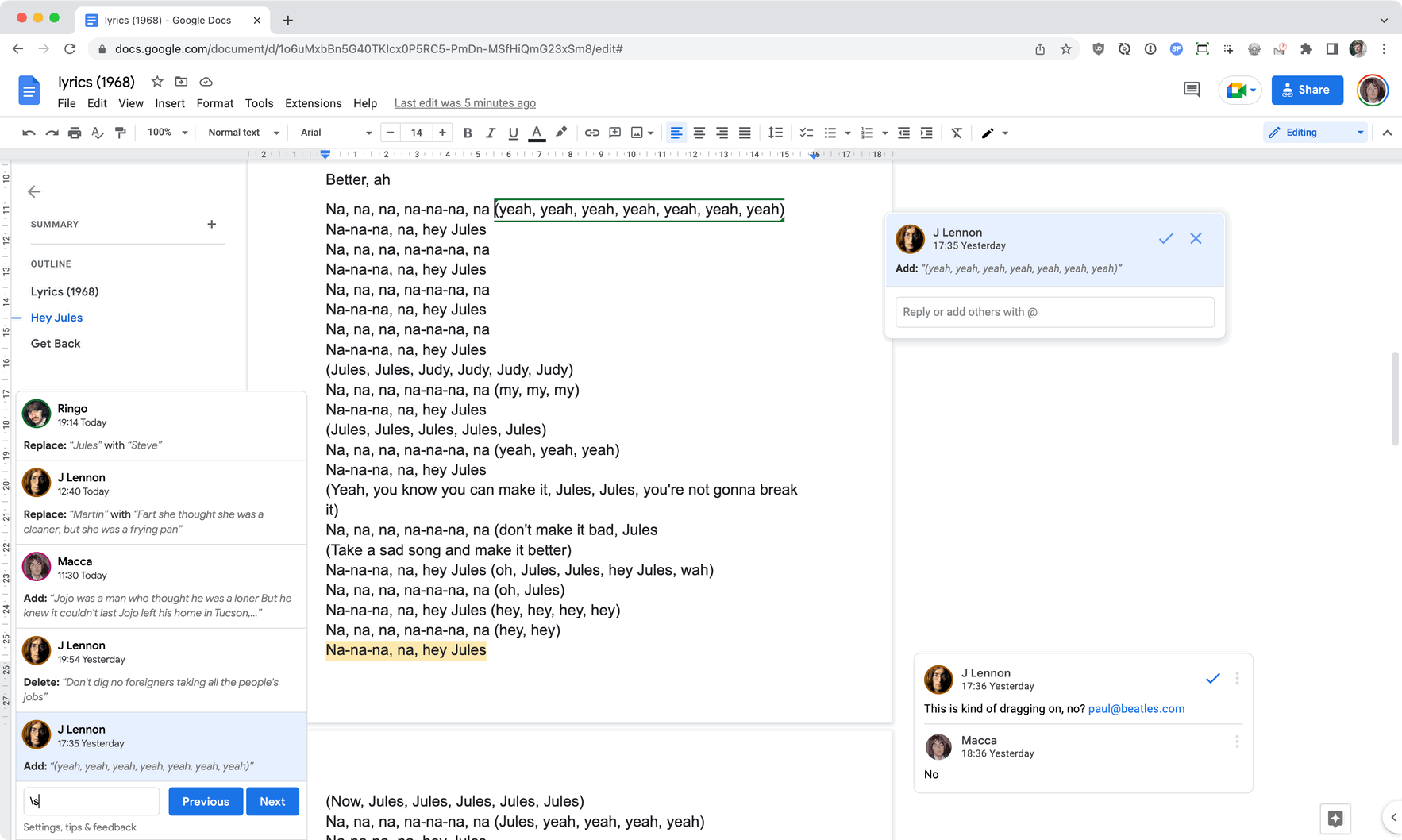
Task: Open the Tools menu
Action: [x=259, y=103]
